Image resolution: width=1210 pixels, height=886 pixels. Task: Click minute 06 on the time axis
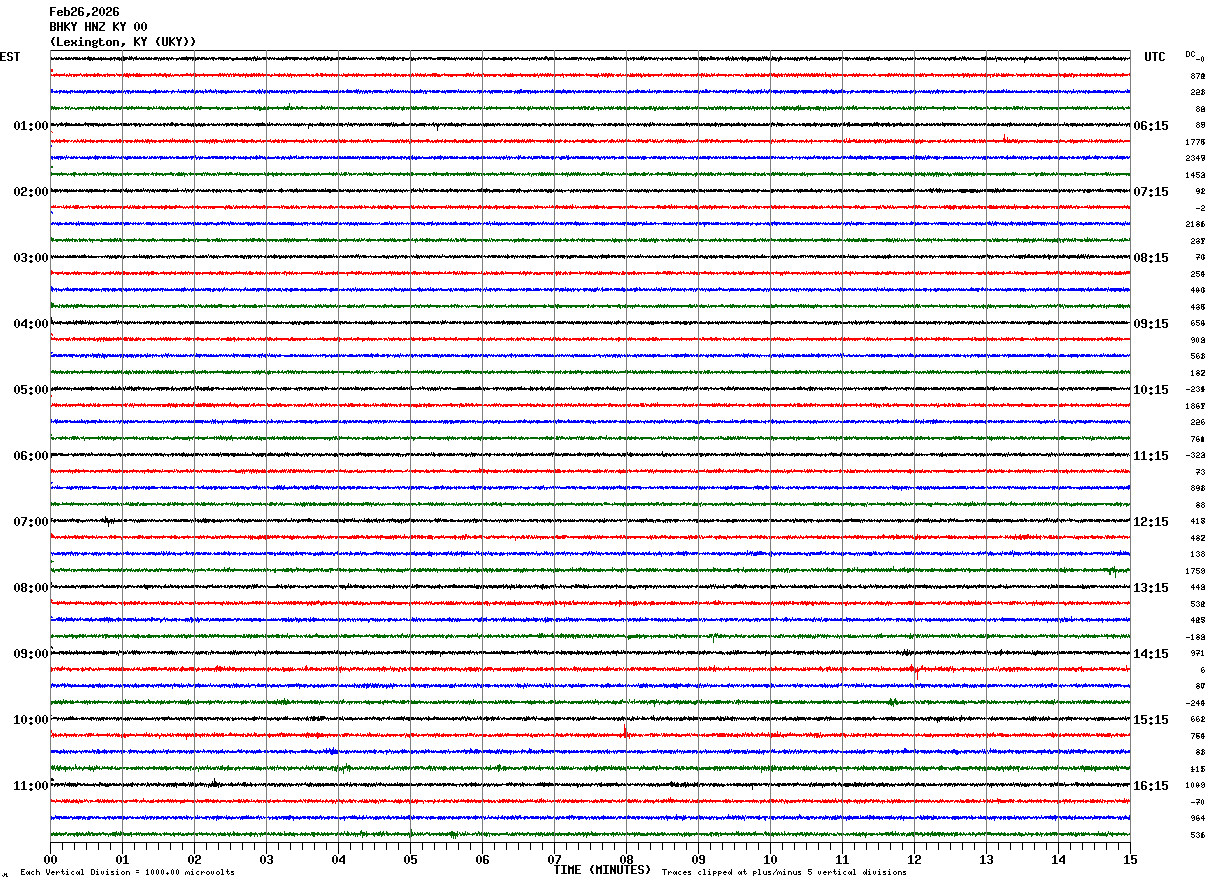pos(482,859)
